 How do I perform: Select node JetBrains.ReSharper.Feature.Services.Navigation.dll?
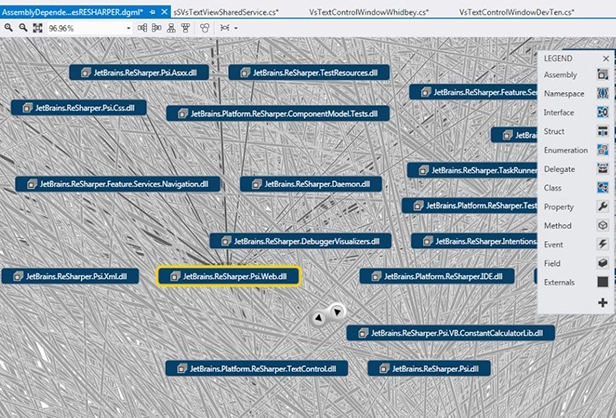pyautogui.click(x=118, y=184)
